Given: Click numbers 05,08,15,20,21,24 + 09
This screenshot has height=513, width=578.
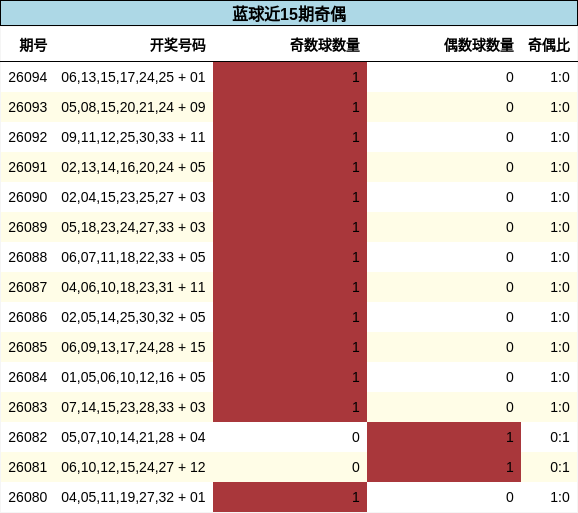Looking at the screenshot, I should coord(133,107).
